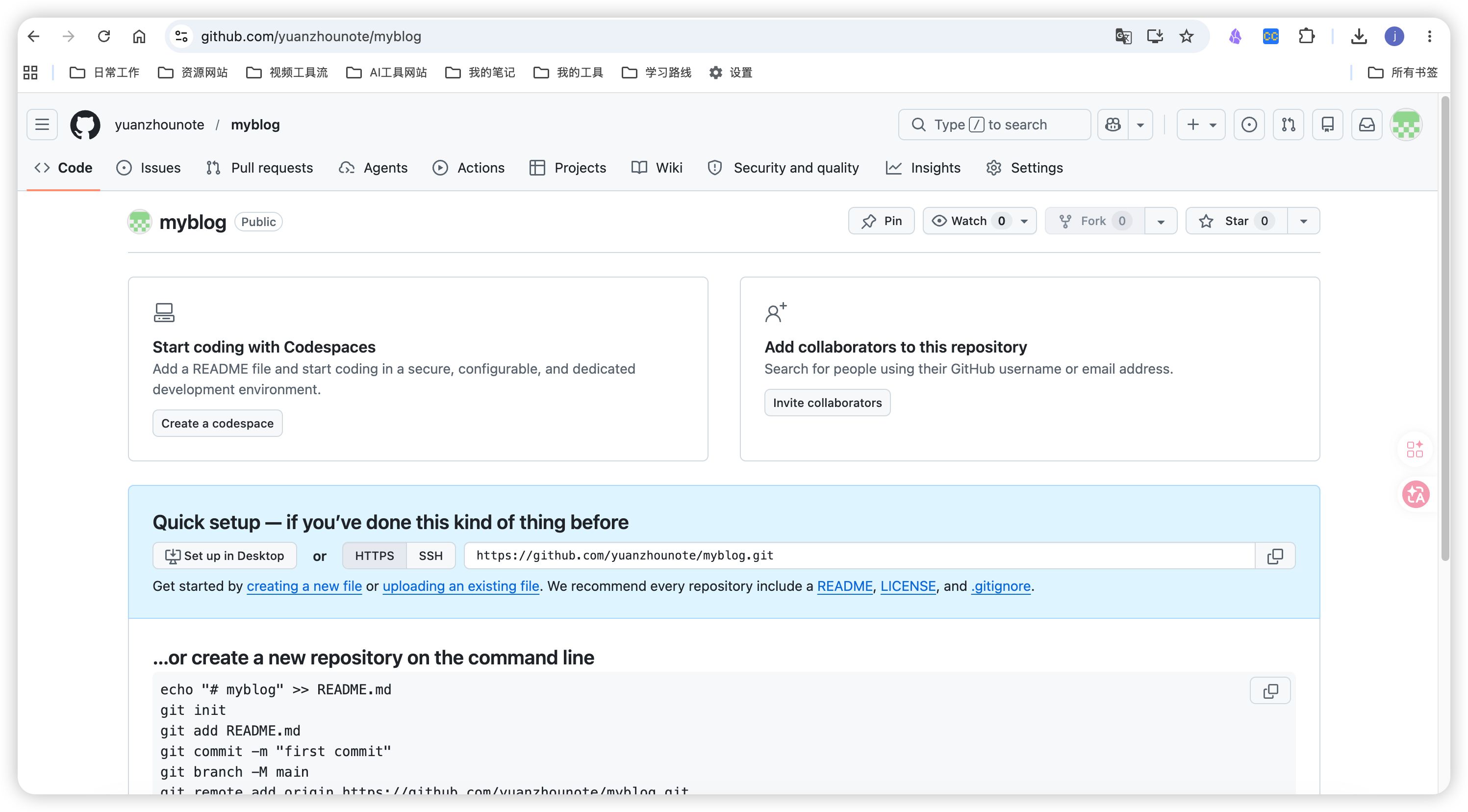Follow 'creating a new file' link
The height and width of the screenshot is (812, 1468).
(x=304, y=586)
